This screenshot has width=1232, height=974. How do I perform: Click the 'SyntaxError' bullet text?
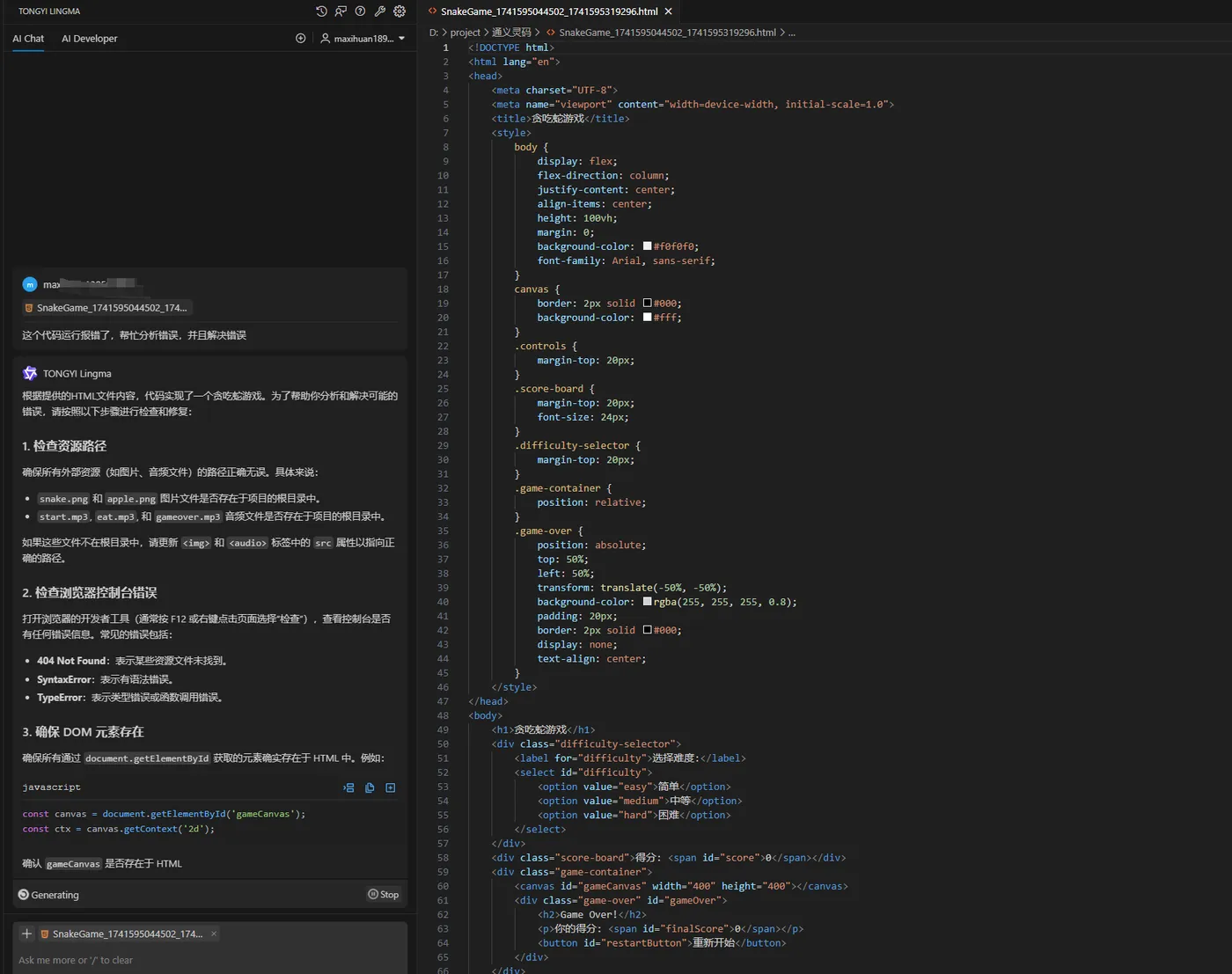point(65,680)
